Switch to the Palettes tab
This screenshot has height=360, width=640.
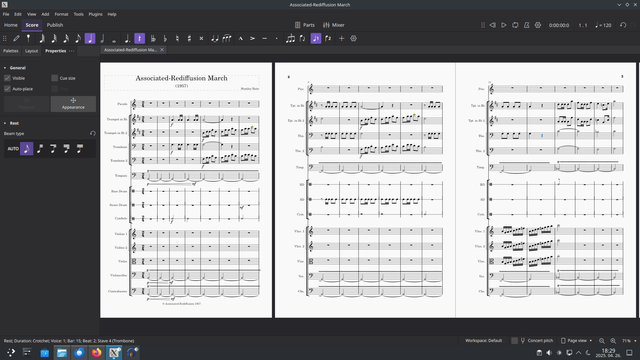pyautogui.click(x=11, y=51)
